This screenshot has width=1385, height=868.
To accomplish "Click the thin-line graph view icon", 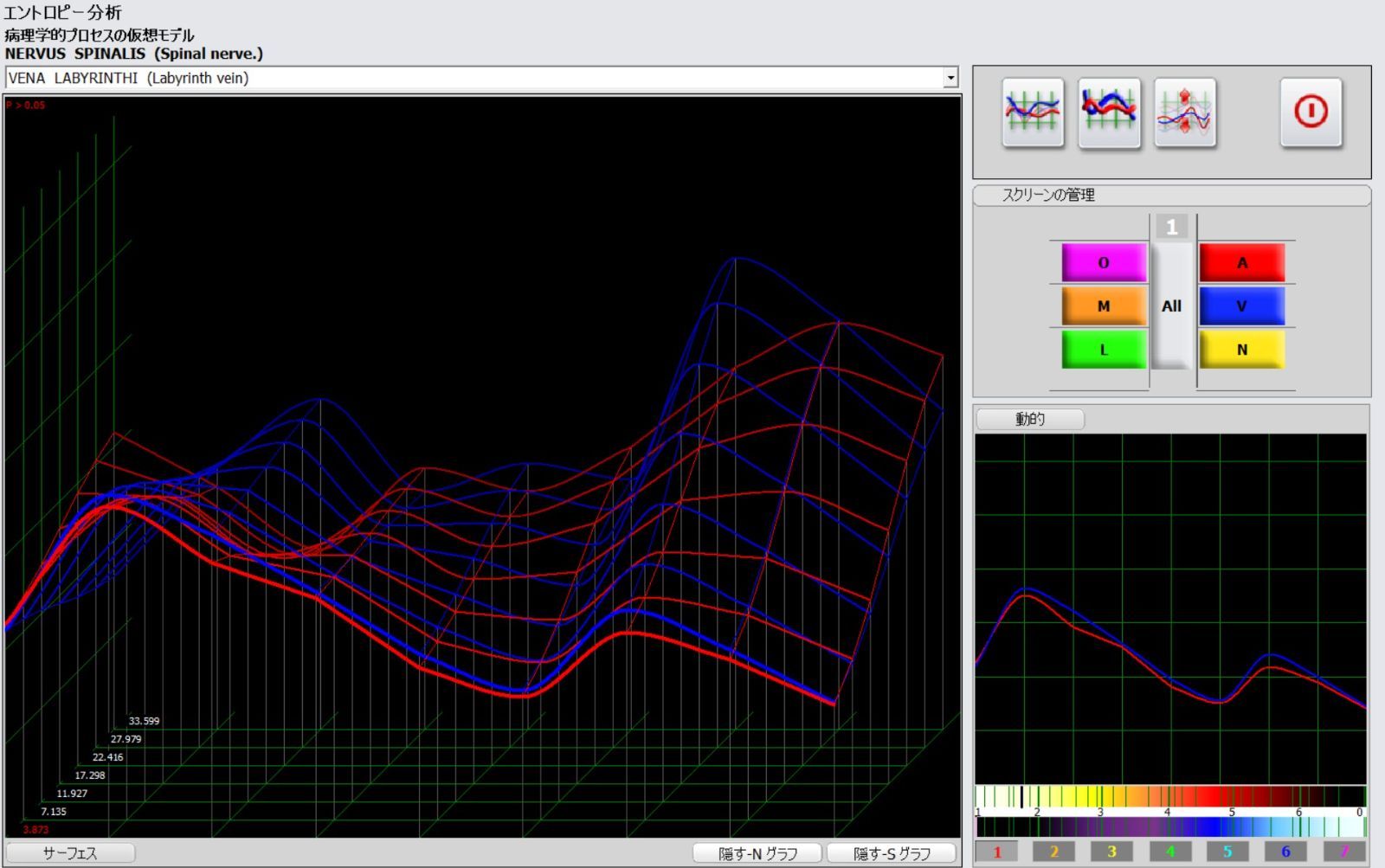I will coord(1033,113).
